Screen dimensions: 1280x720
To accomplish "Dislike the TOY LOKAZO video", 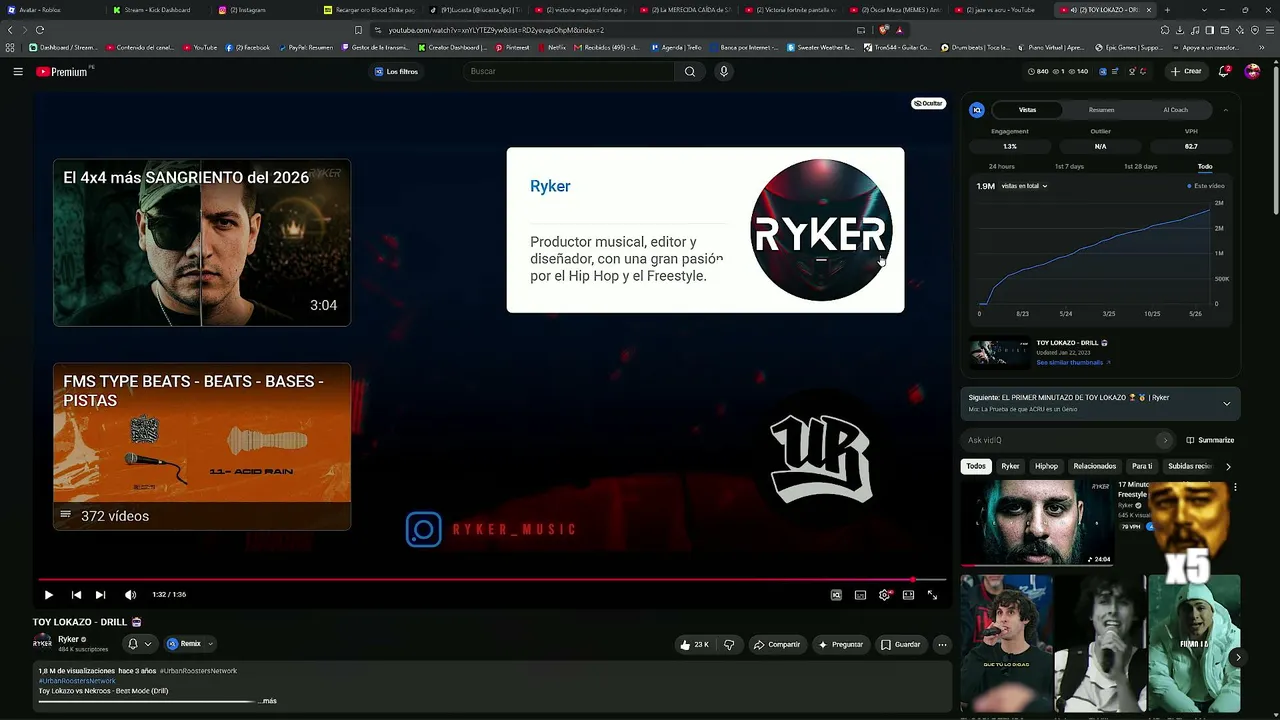I will pyautogui.click(x=729, y=645).
